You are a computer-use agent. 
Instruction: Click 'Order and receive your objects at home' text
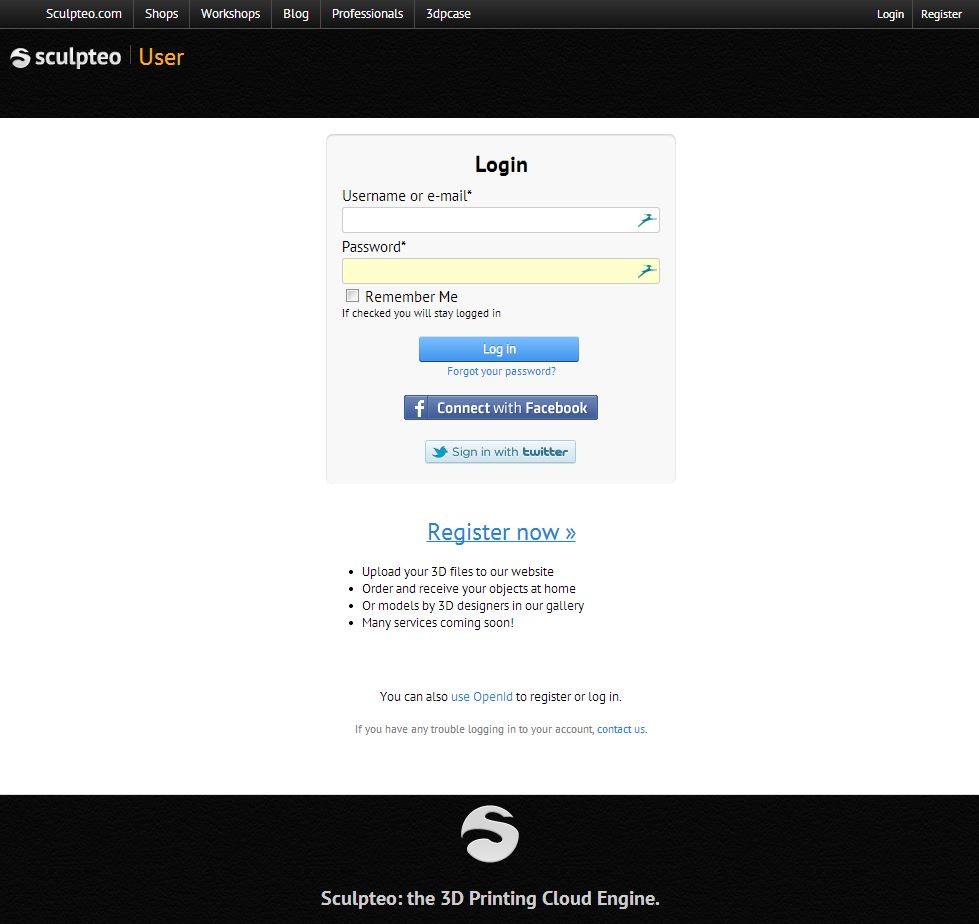(469, 589)
